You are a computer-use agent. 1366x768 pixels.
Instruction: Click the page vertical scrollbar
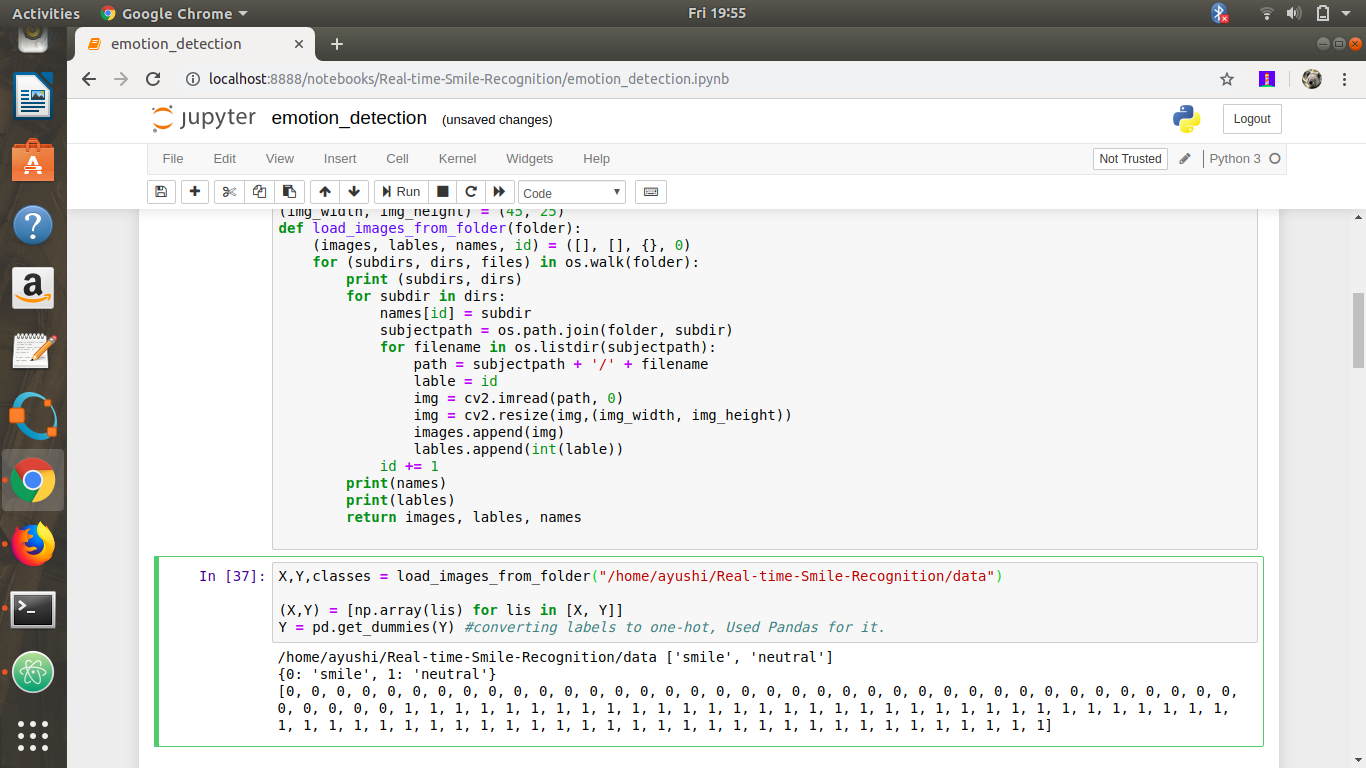[1358, 330]
